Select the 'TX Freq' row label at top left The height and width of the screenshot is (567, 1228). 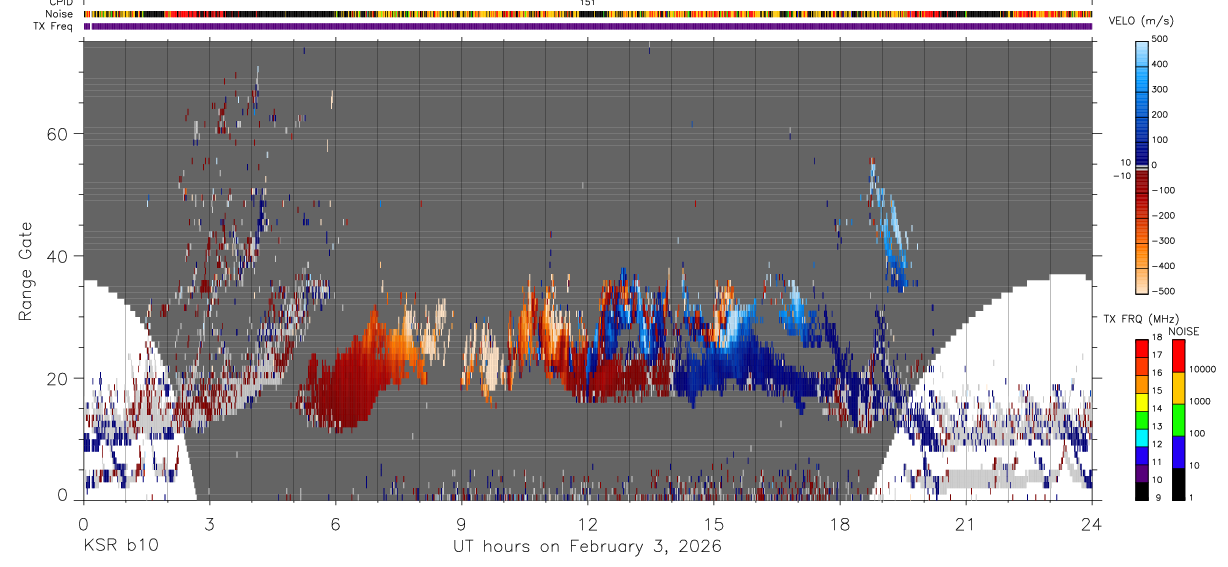[x=54, y=26]
